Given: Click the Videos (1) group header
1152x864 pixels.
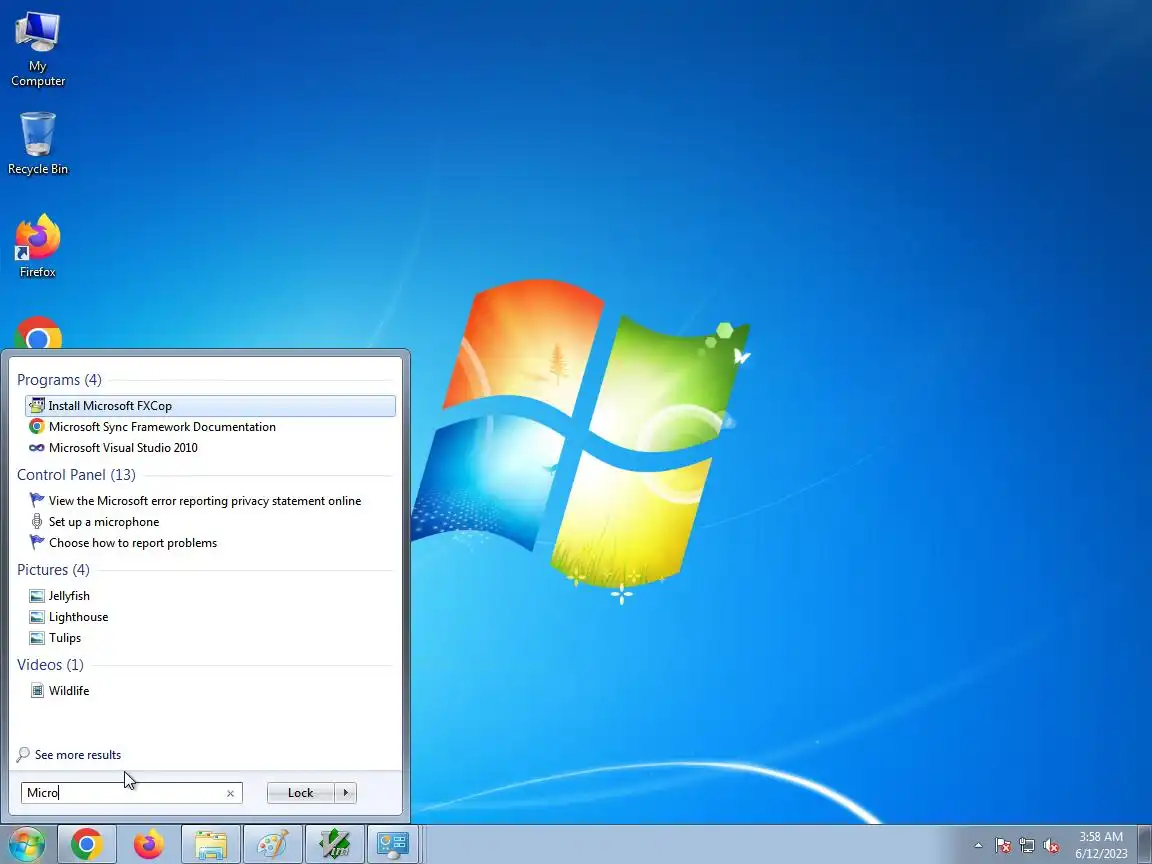Looking at the screenshot, I should [51, 665].
